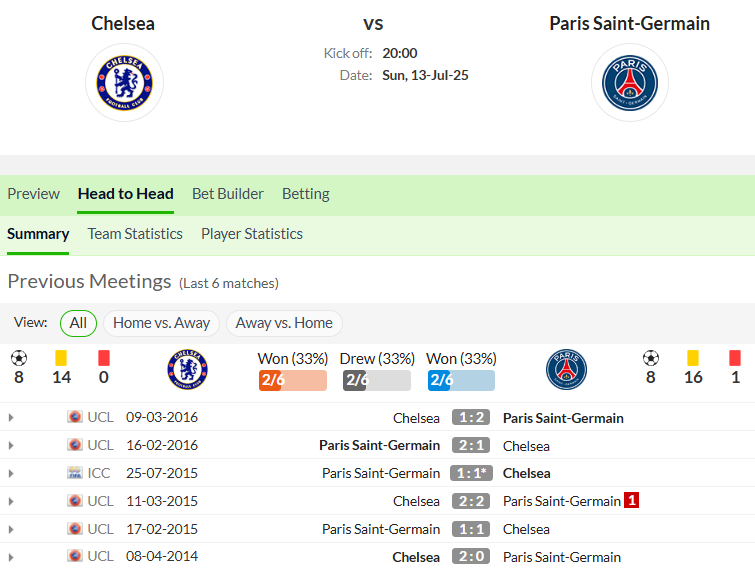Click PSG's yellow card icon

coord(693,358)
